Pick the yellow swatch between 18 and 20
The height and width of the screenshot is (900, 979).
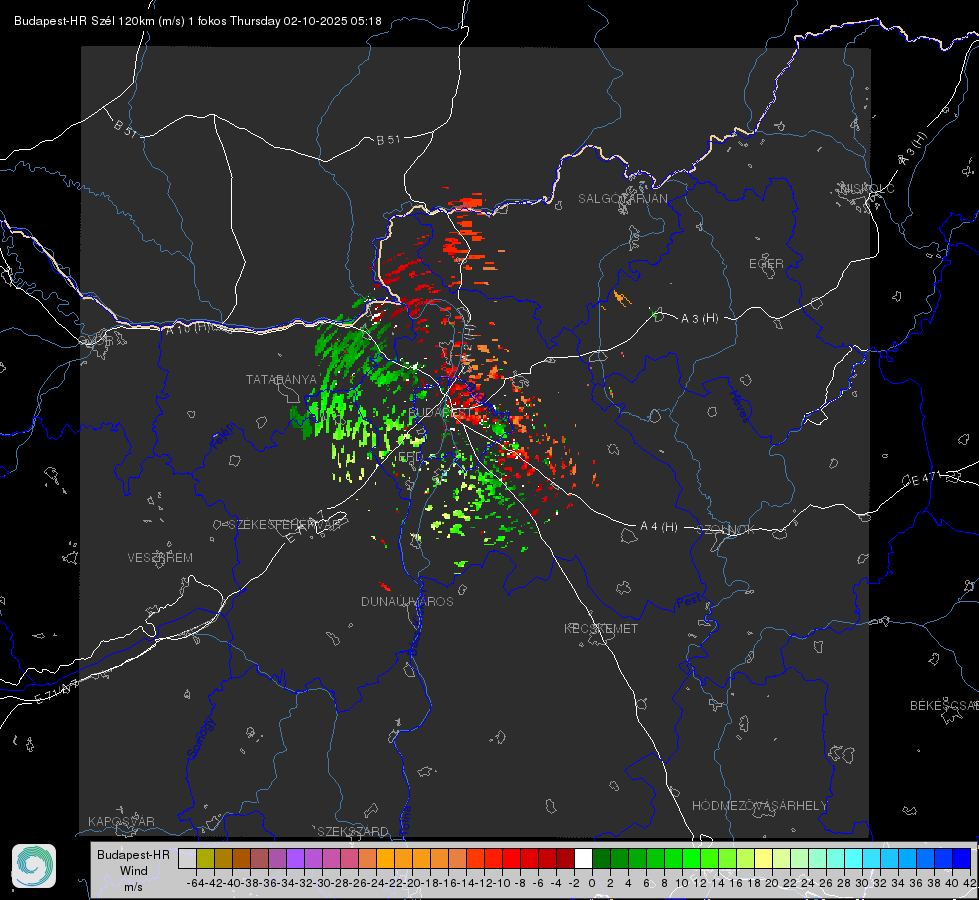[x=763, y=858]
